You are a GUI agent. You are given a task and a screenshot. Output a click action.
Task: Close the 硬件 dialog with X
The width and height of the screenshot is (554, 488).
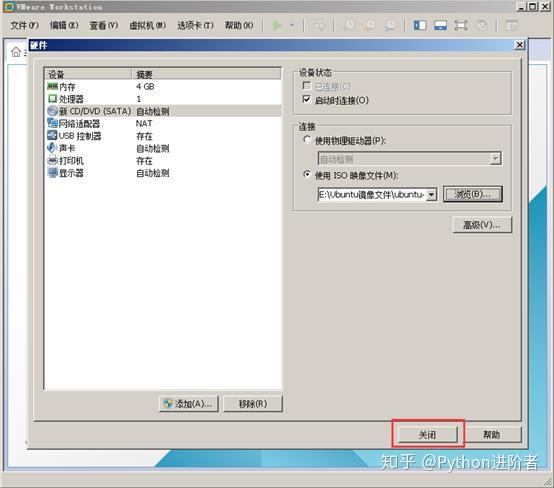point(520,45)
